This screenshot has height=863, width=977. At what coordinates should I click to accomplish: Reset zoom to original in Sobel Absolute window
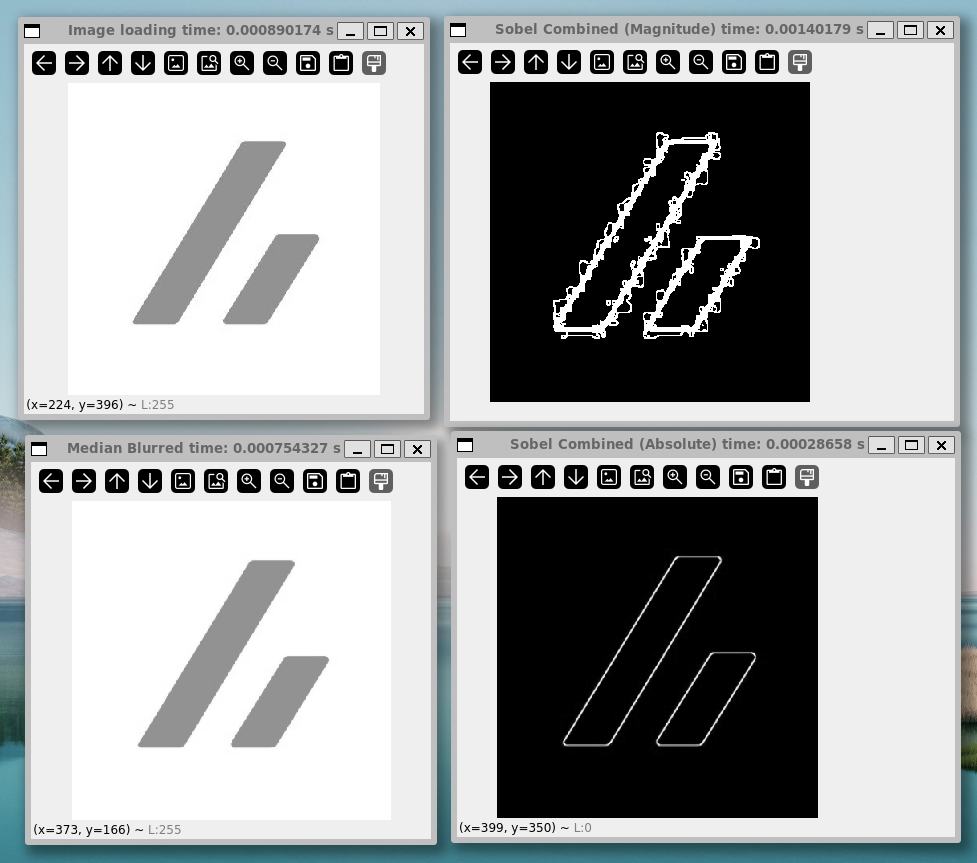coord(609,477)
